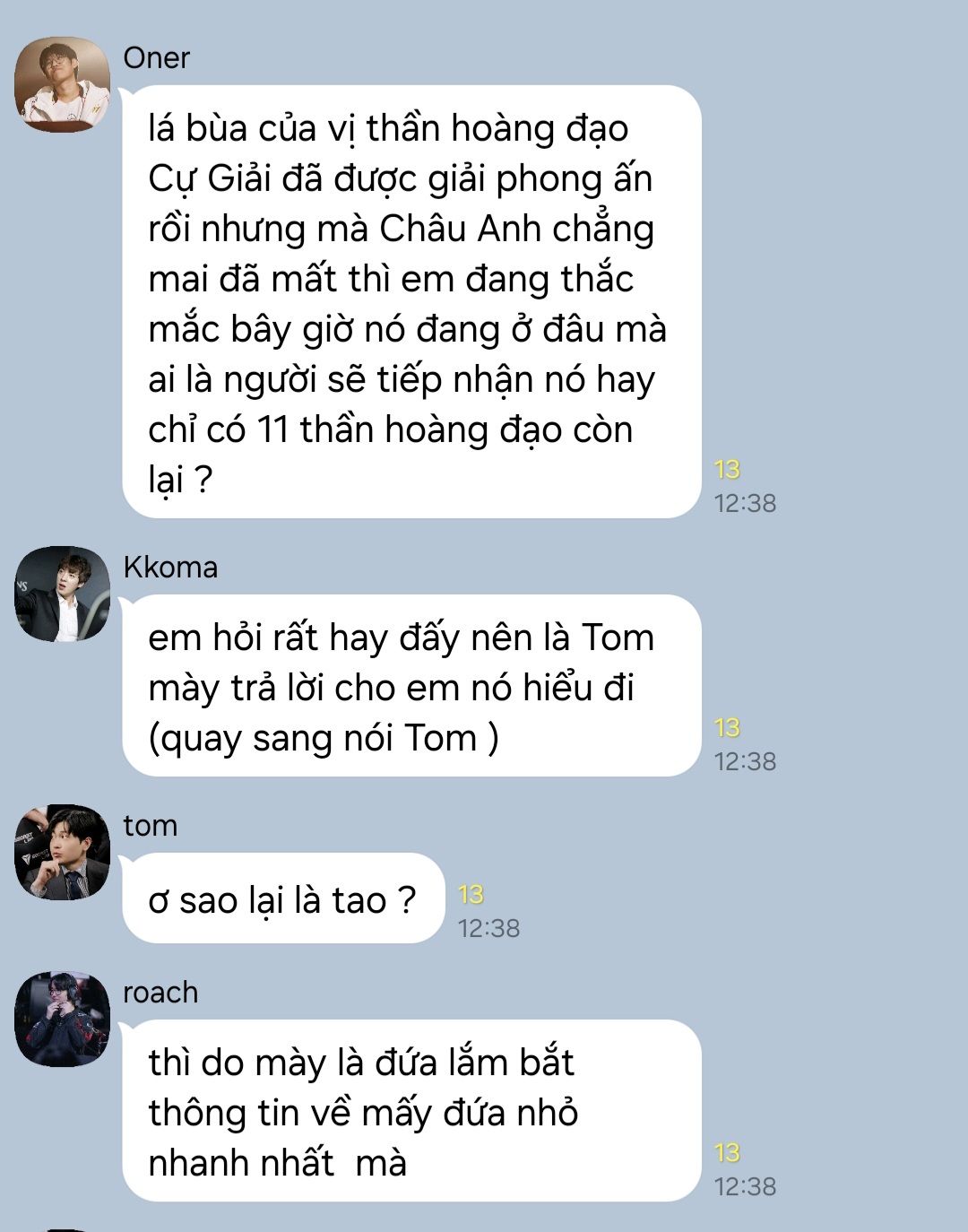The image size is (968, 1232).
Task: Tap Kkoma's profile picture
Action: pos(62,594)
